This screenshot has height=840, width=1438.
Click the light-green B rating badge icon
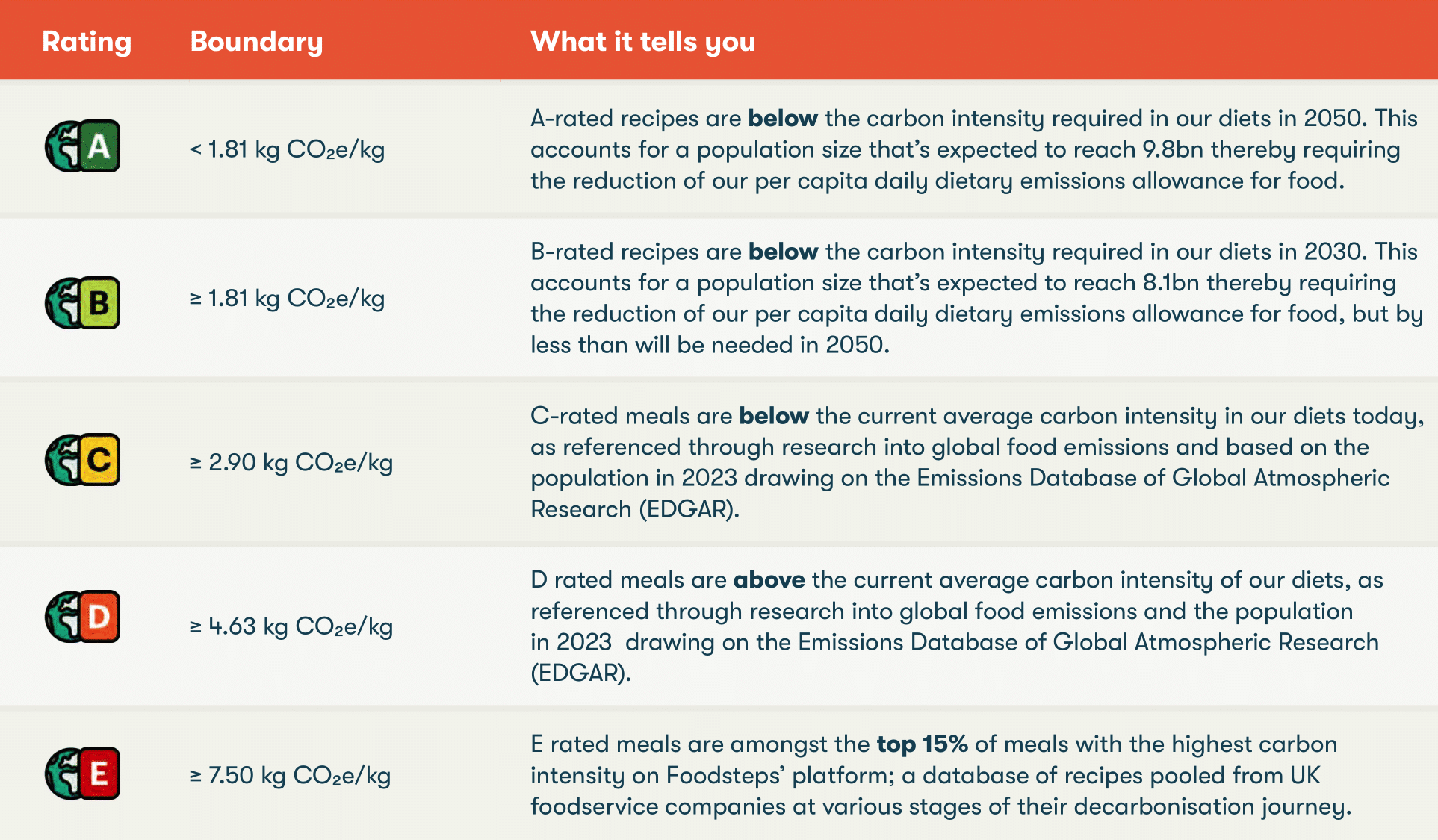click(x=83, y=303)
